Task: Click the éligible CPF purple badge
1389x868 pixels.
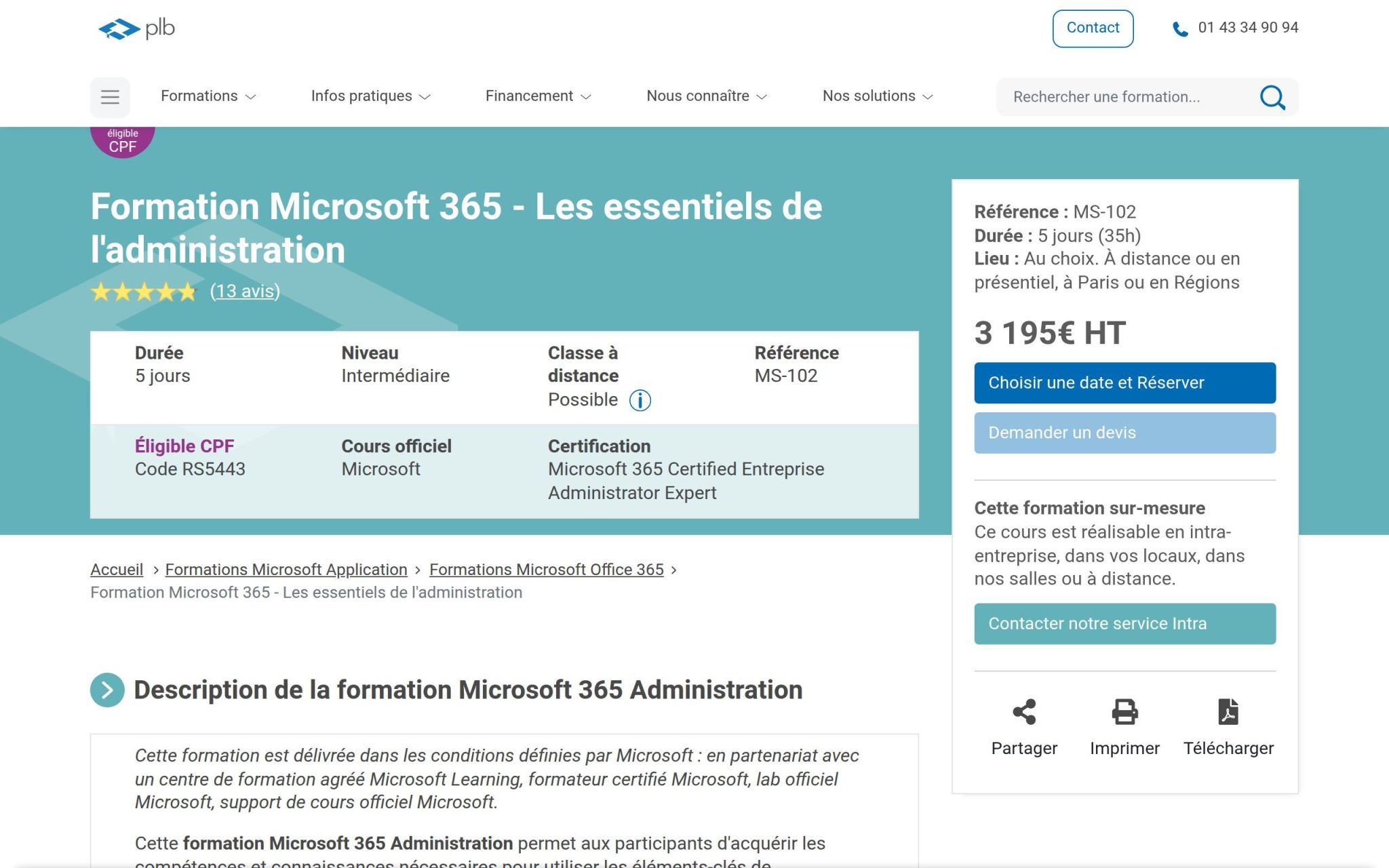Action: coord(123,142)
